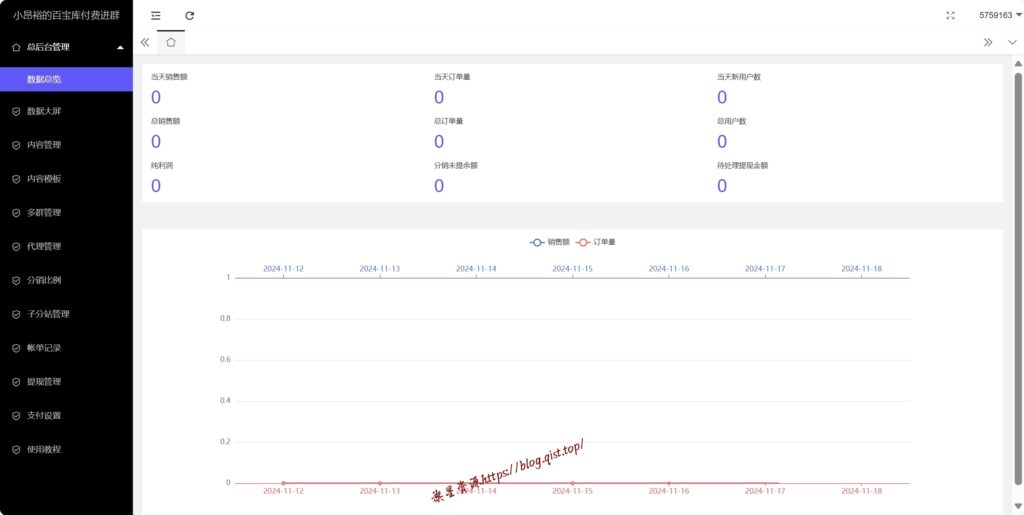1024x515 pixels.
Task: Enter fullscreen using the expand icon
Action: [950, 15]
